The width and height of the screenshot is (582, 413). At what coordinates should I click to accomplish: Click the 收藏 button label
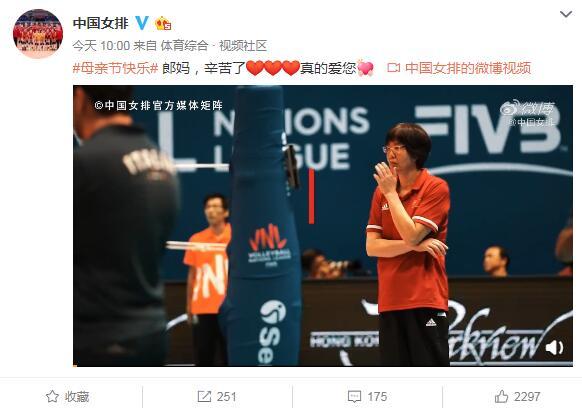[x=77, y=397]
